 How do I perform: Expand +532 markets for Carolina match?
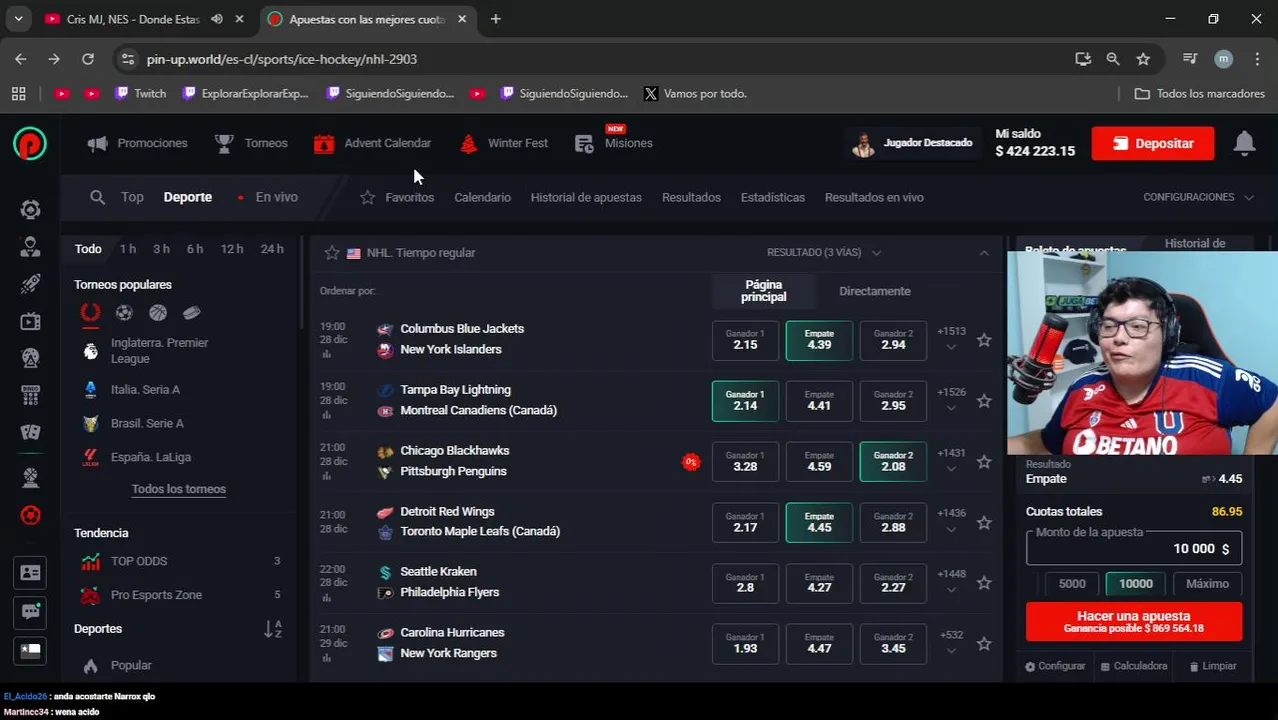(951, 643)
